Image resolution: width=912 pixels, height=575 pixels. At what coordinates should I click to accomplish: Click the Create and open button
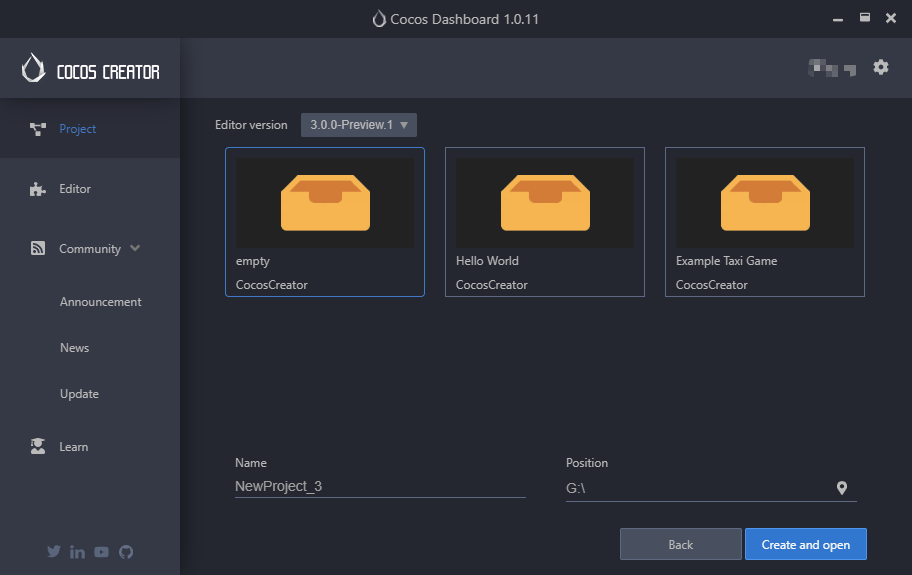point(805,545)
